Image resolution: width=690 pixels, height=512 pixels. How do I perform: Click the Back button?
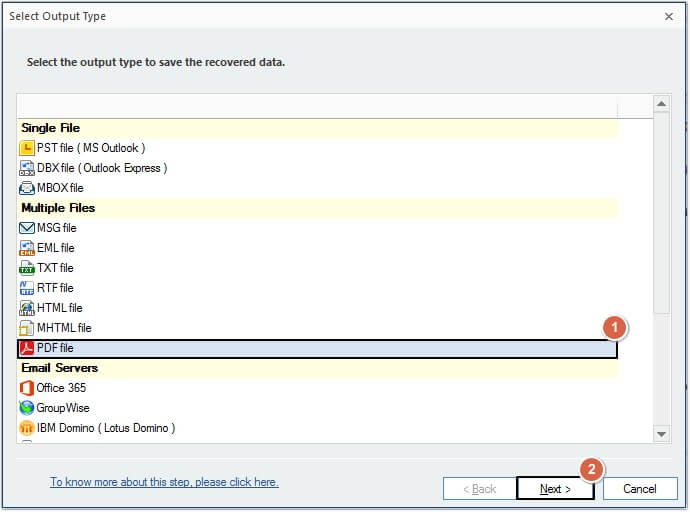pyautogui.click(x=479, y=489)
